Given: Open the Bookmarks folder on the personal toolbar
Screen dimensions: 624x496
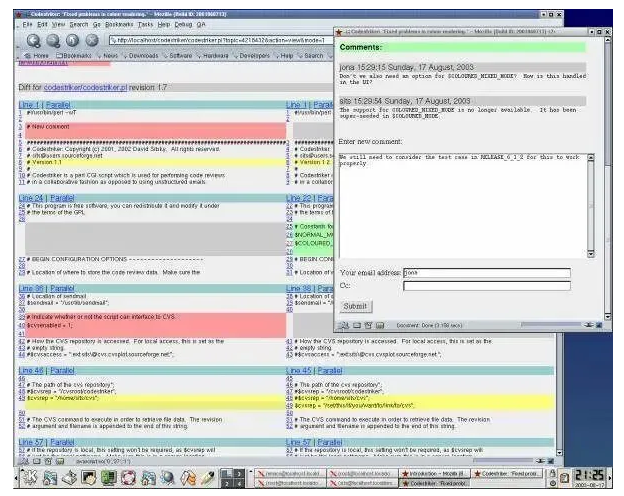Looking at the screenshot, I should [x=74, y=56].
